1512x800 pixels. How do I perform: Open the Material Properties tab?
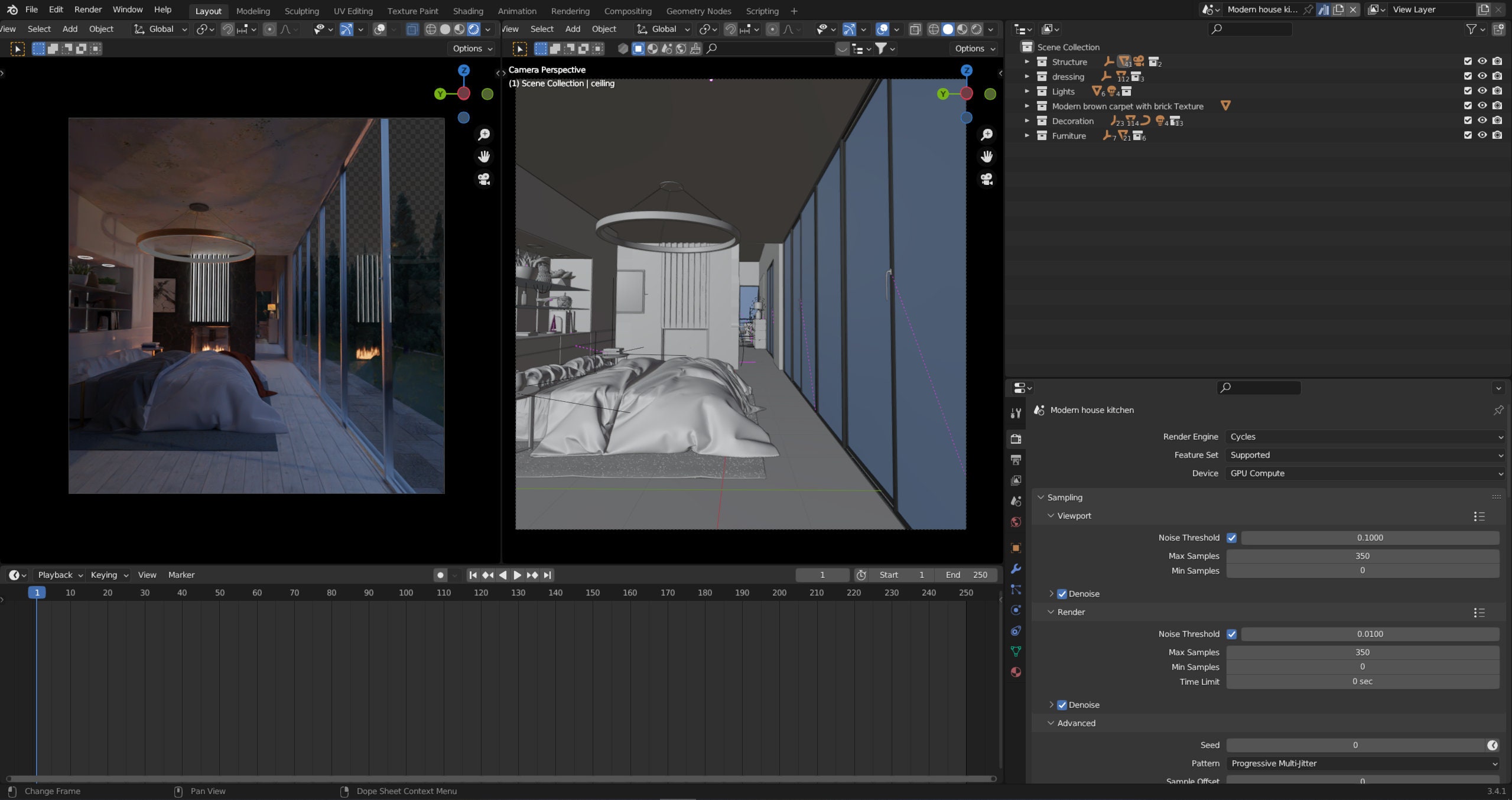coord(1016,672)
